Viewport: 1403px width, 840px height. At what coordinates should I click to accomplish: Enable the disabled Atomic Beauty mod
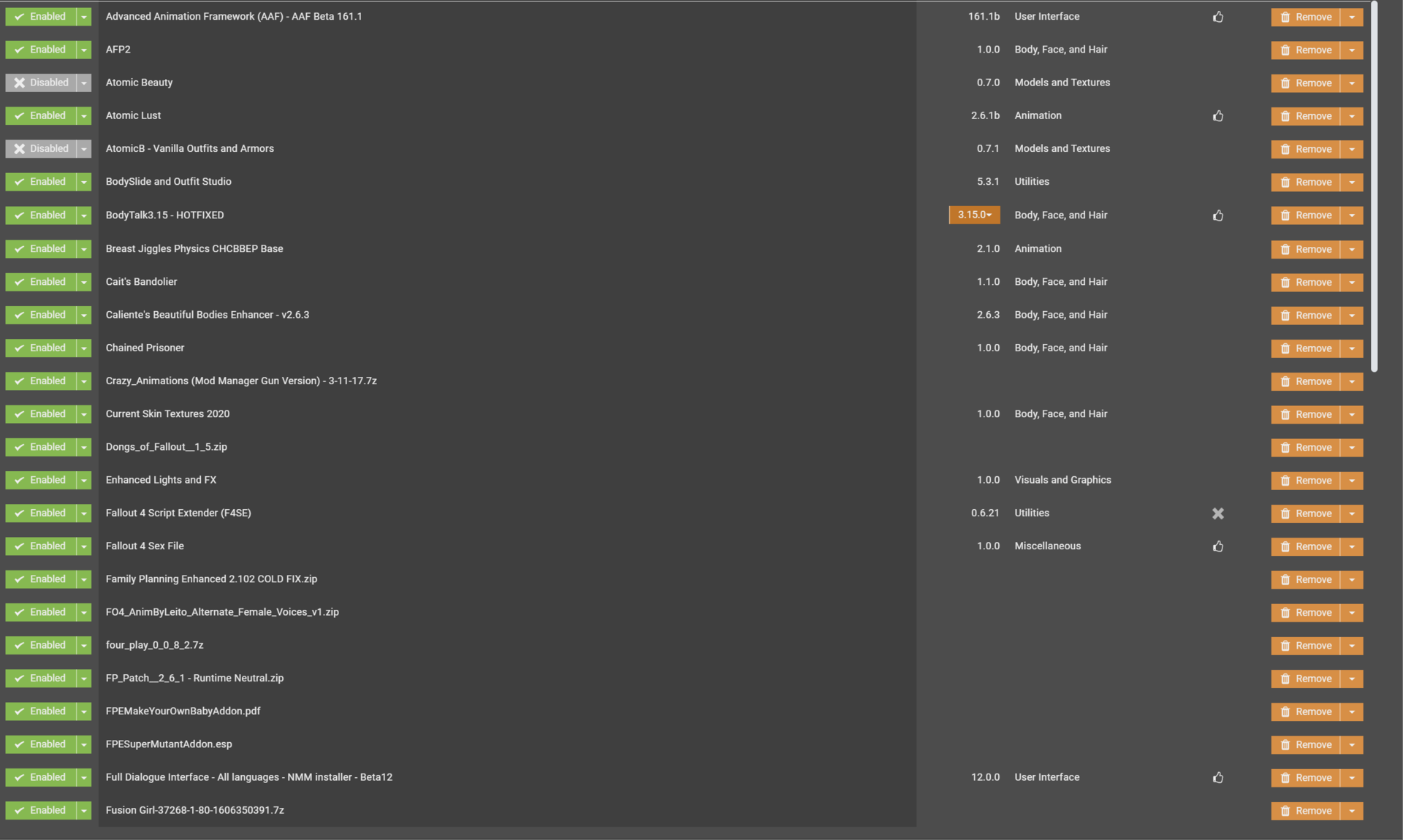click(40, 83)
